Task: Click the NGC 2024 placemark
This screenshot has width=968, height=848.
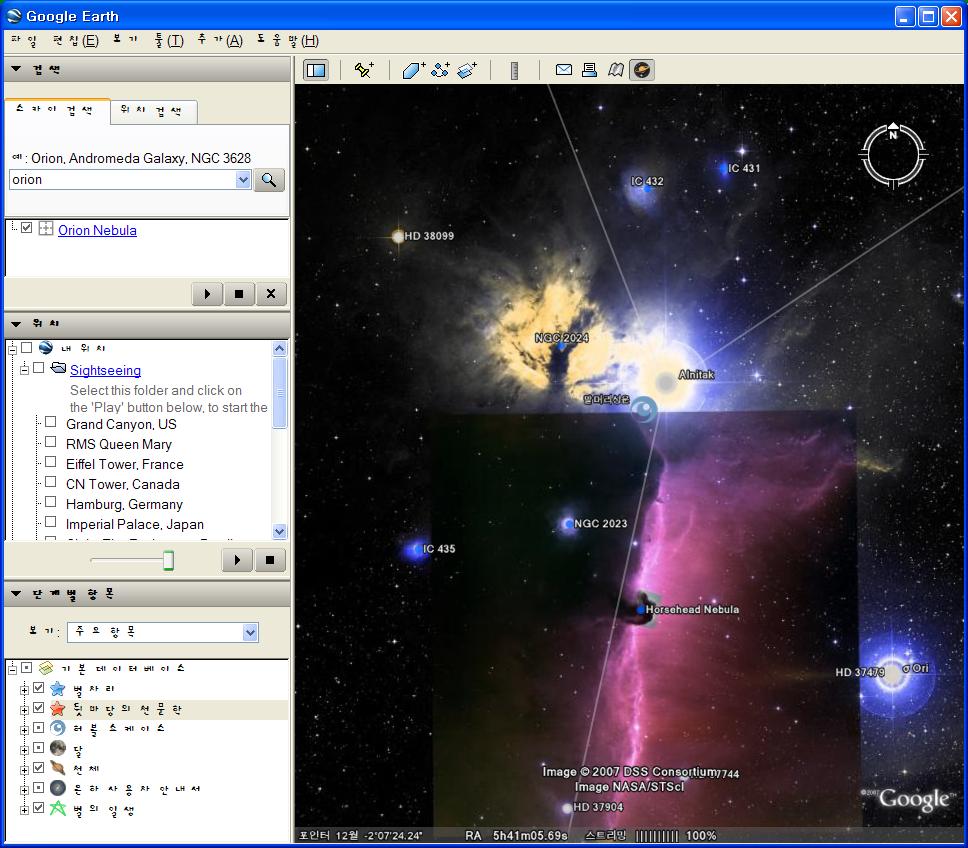Action: tap(561, 347)
